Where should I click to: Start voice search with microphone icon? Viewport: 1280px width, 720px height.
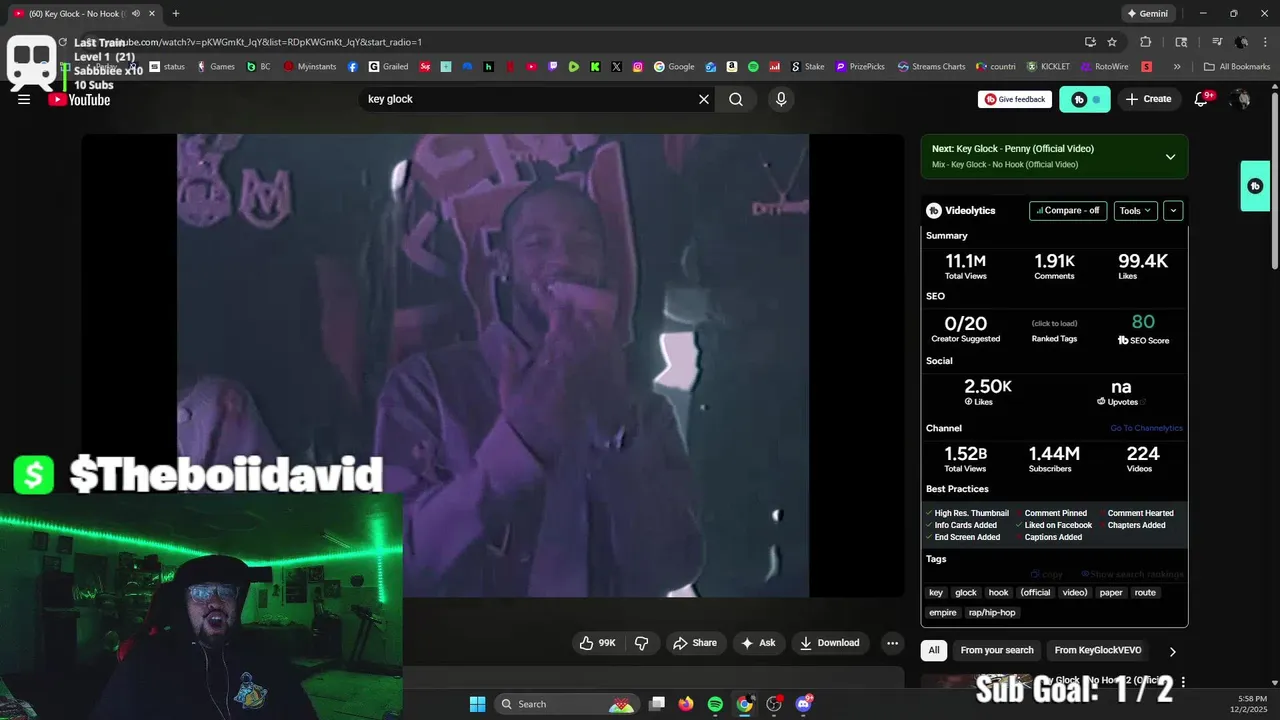[x=781, y=99]
